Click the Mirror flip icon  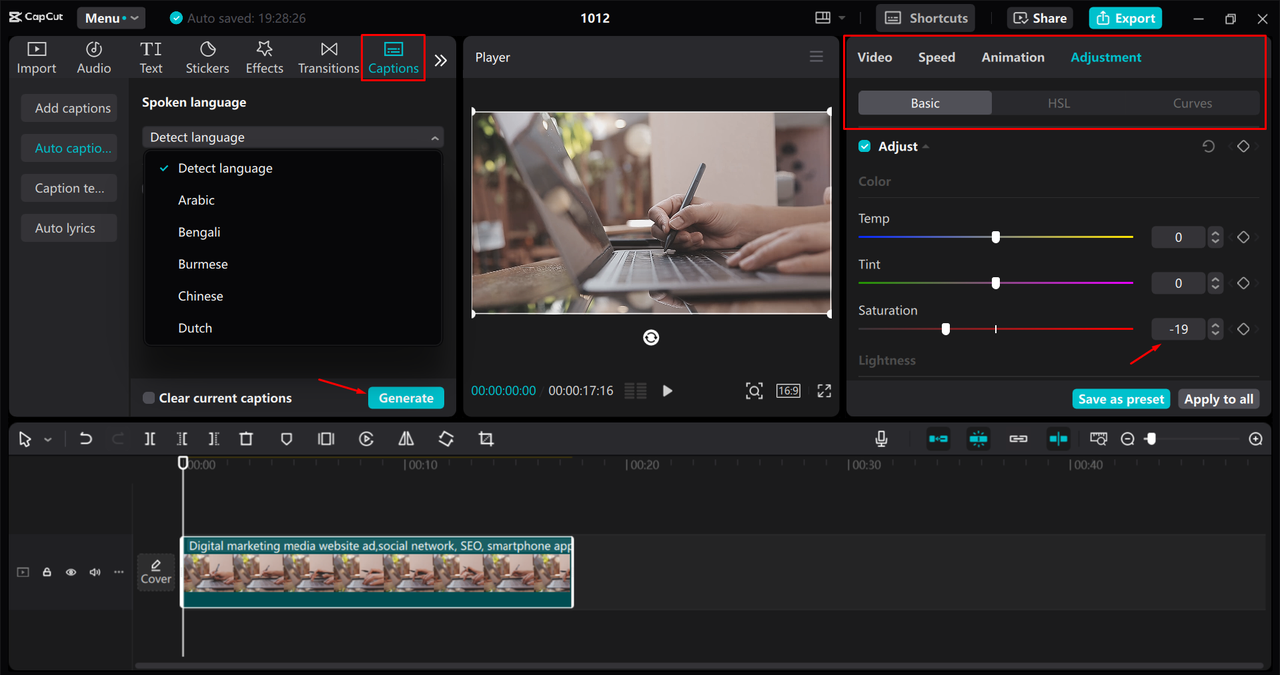pos(406,439)
